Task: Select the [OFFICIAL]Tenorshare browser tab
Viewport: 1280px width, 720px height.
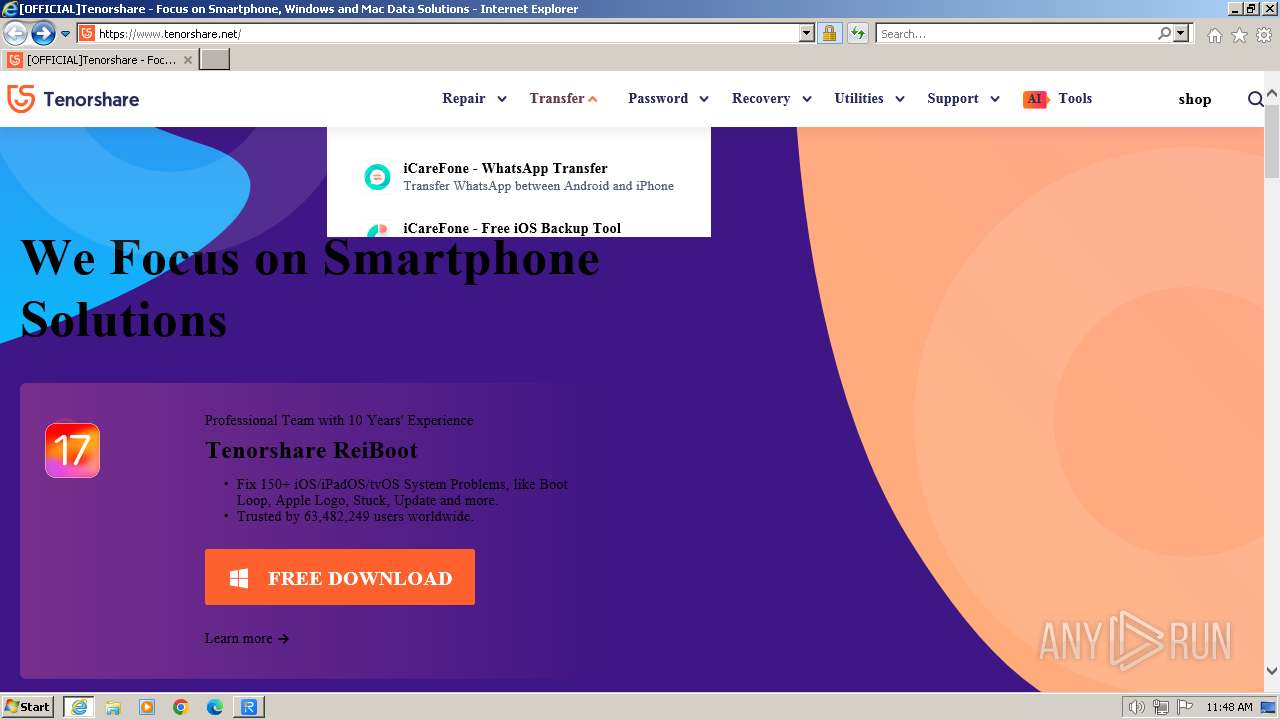Action: (100, 60)
